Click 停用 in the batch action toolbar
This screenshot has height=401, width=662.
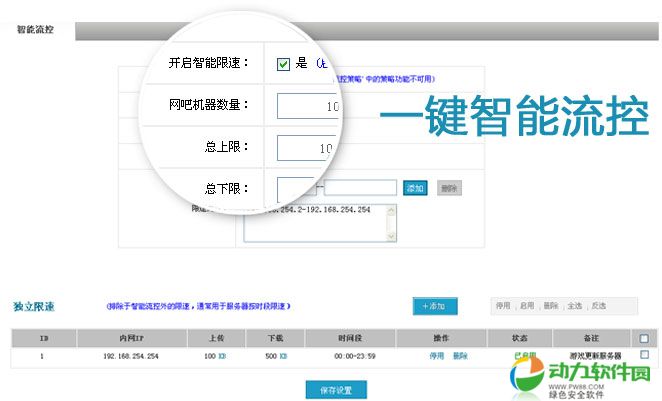503,306
